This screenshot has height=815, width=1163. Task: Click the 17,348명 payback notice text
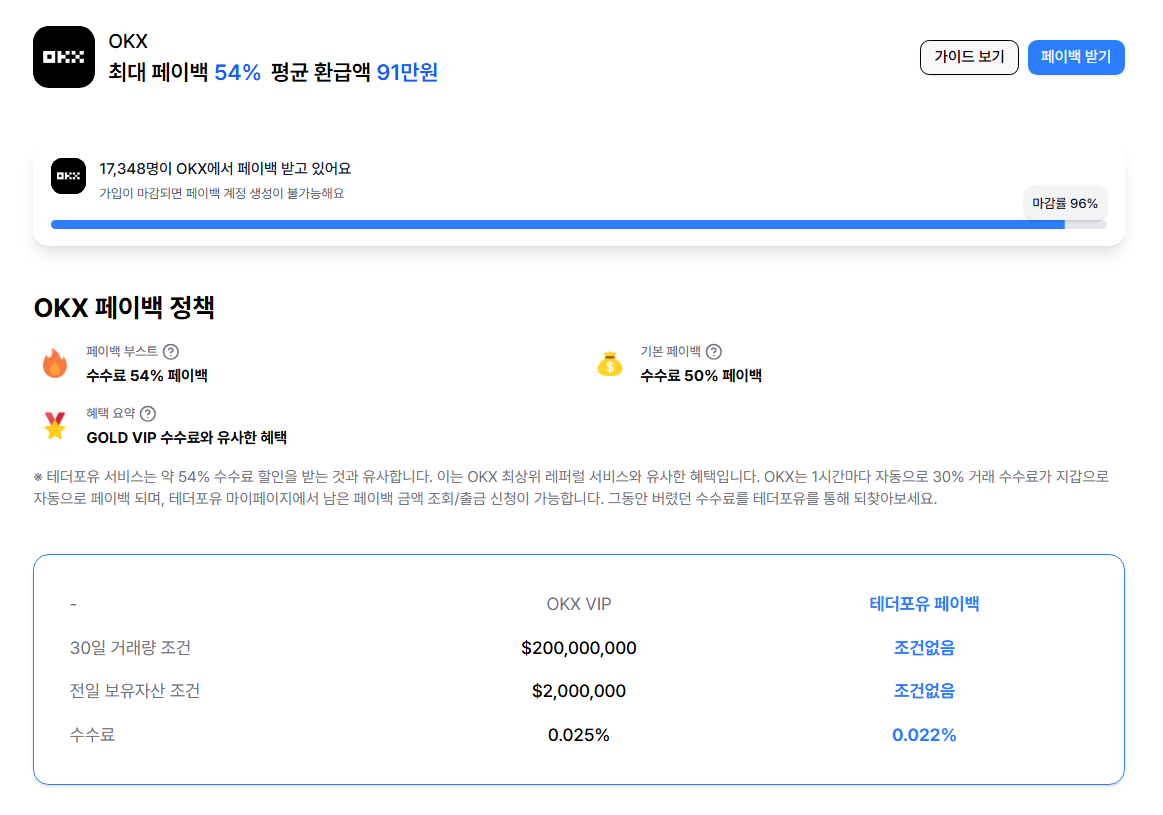pyautogui.click(x=225, y=169)
